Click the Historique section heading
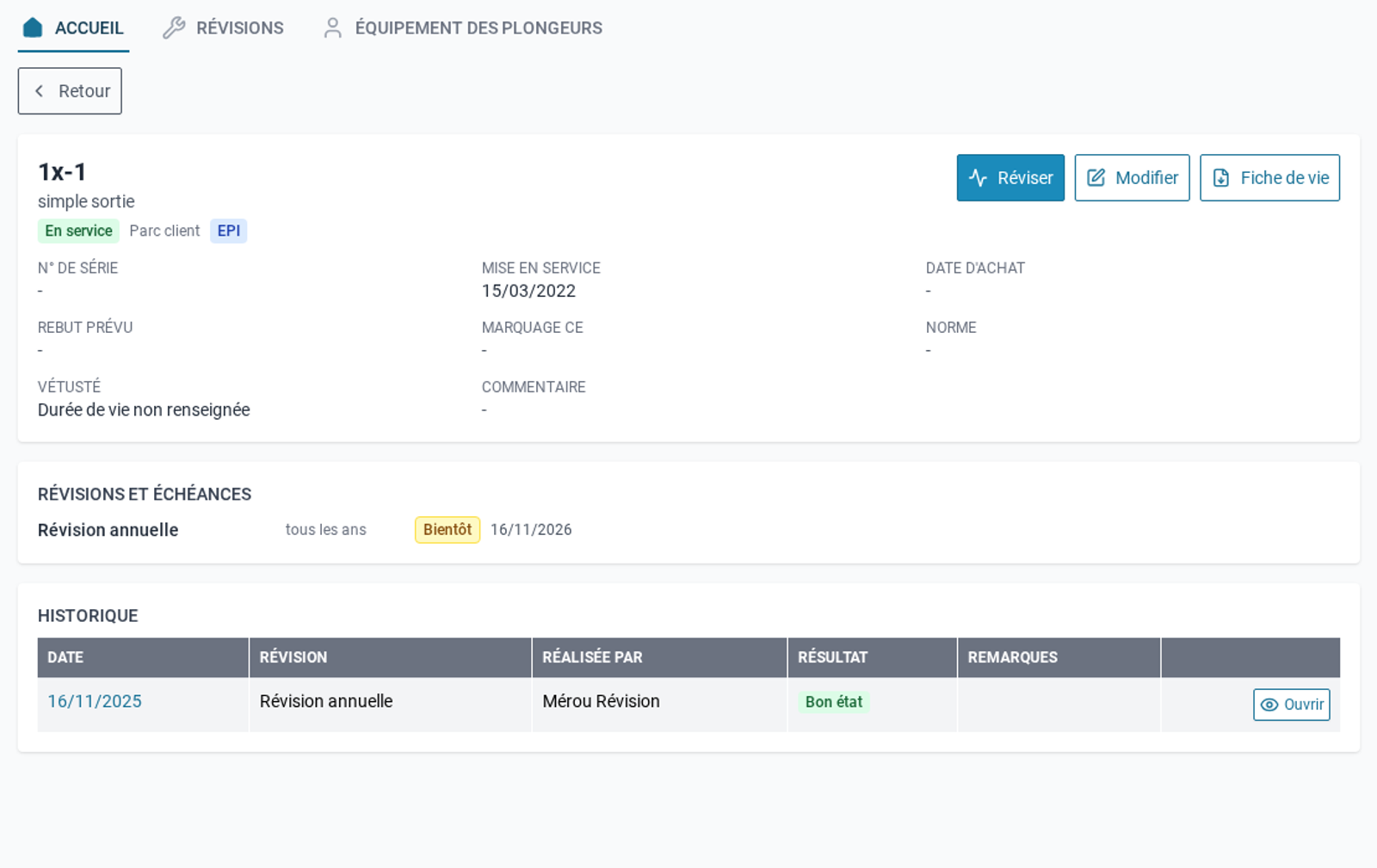Image resolution: width=1377 pixels, height=868 pixels. coord(88,616)
